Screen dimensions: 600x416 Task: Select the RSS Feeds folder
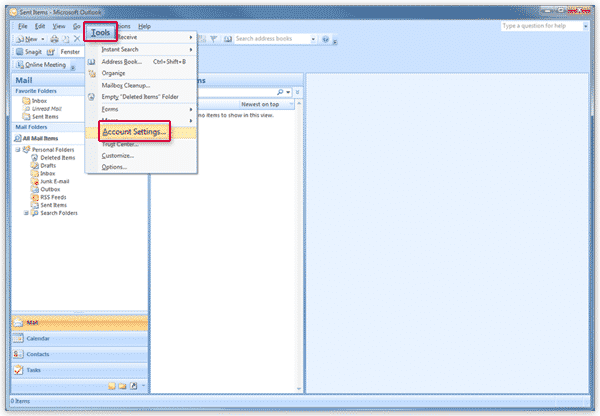(x=51, y=197)
